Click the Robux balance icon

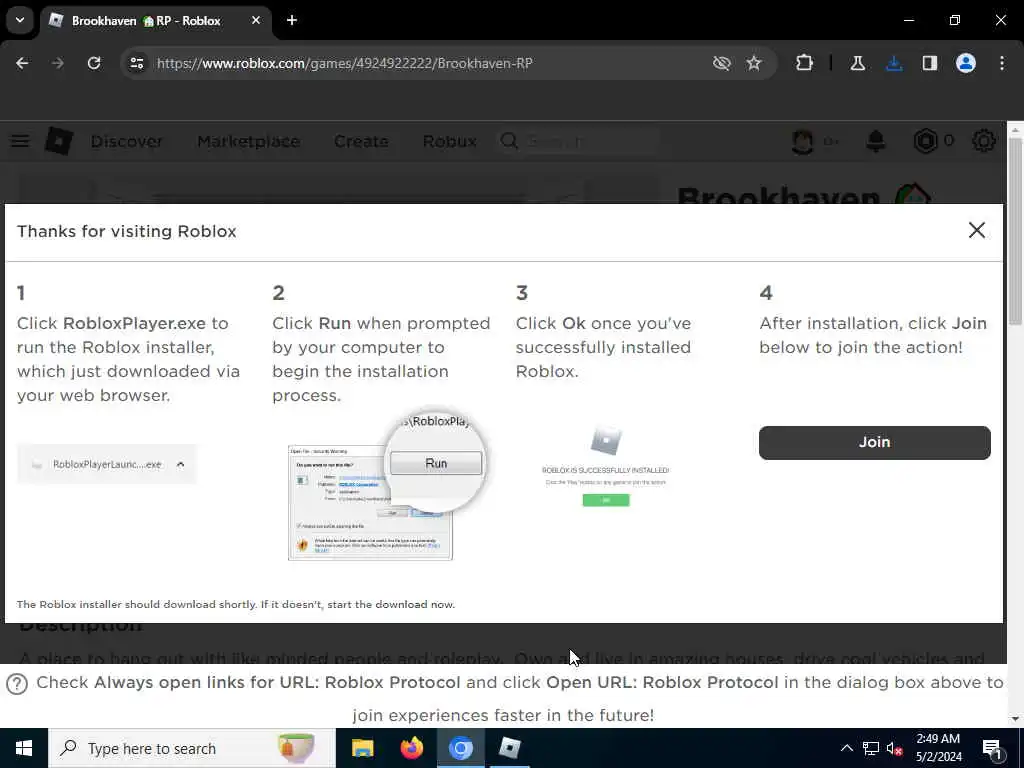tap(925, 141)
